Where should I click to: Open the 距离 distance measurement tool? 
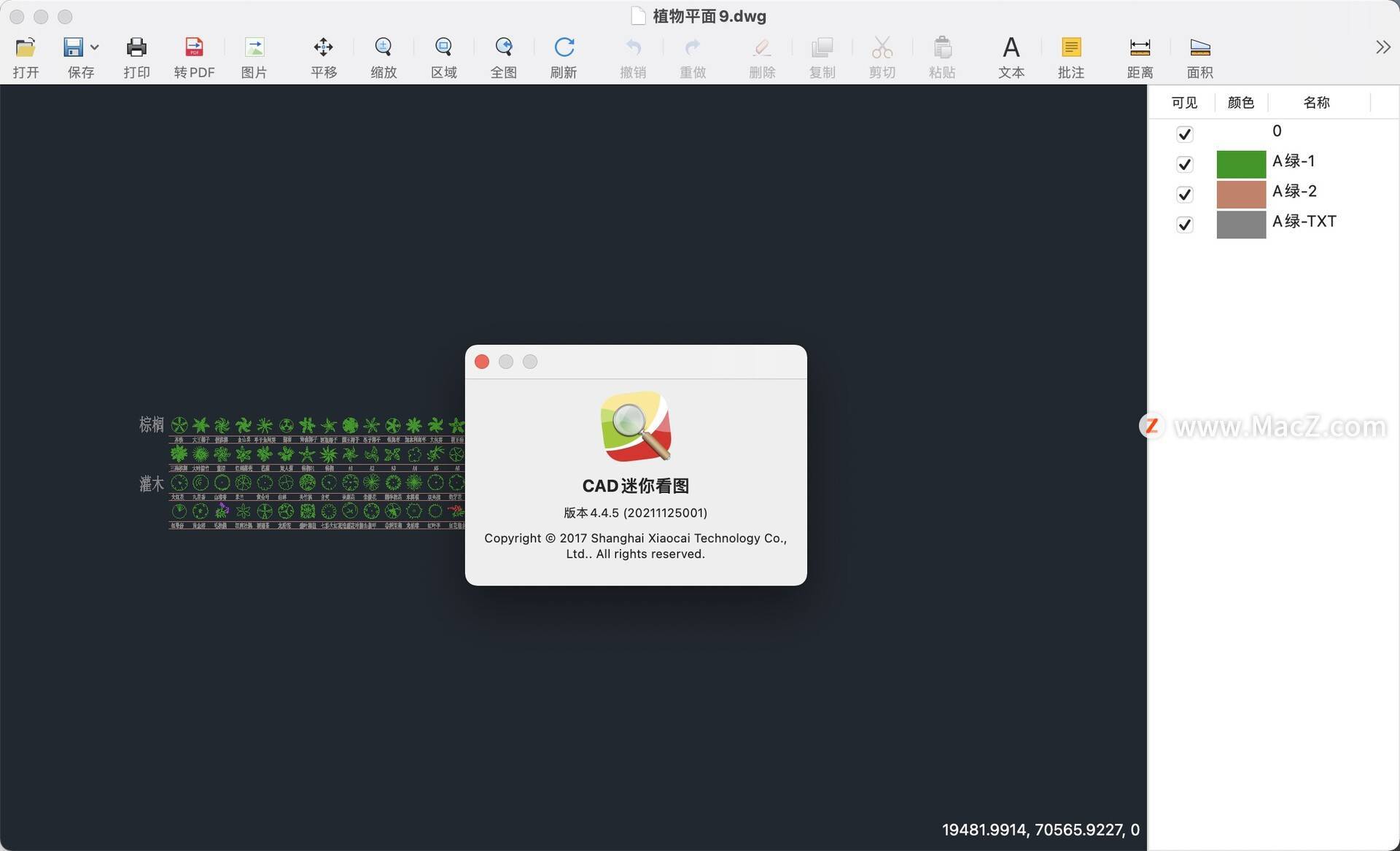[1140, 56]
